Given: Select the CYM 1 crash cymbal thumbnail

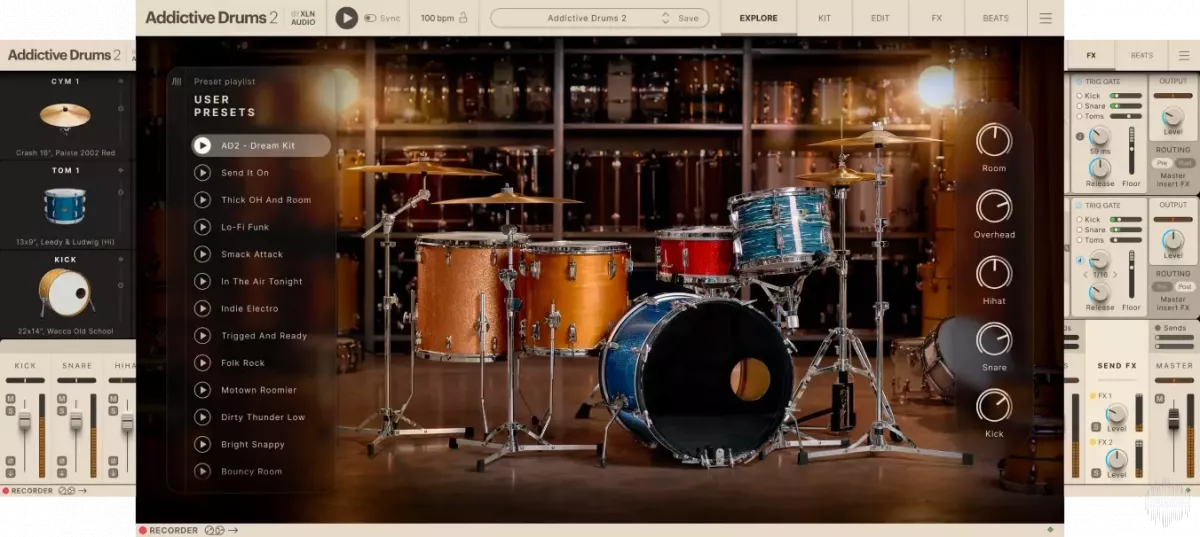Looking at the screenshot, I should click(65, 116).
